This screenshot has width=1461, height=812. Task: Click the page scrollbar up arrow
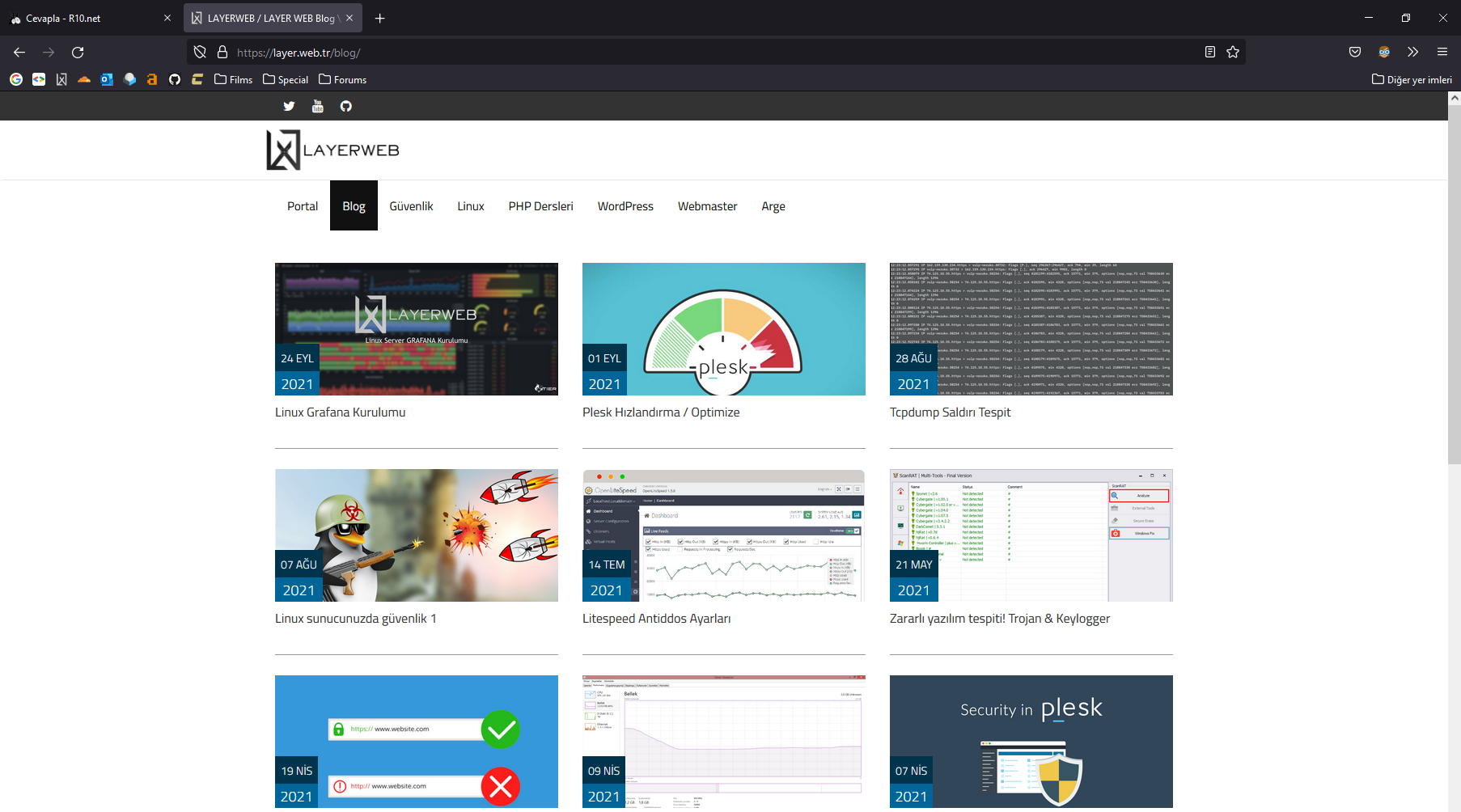[1455, 98]
